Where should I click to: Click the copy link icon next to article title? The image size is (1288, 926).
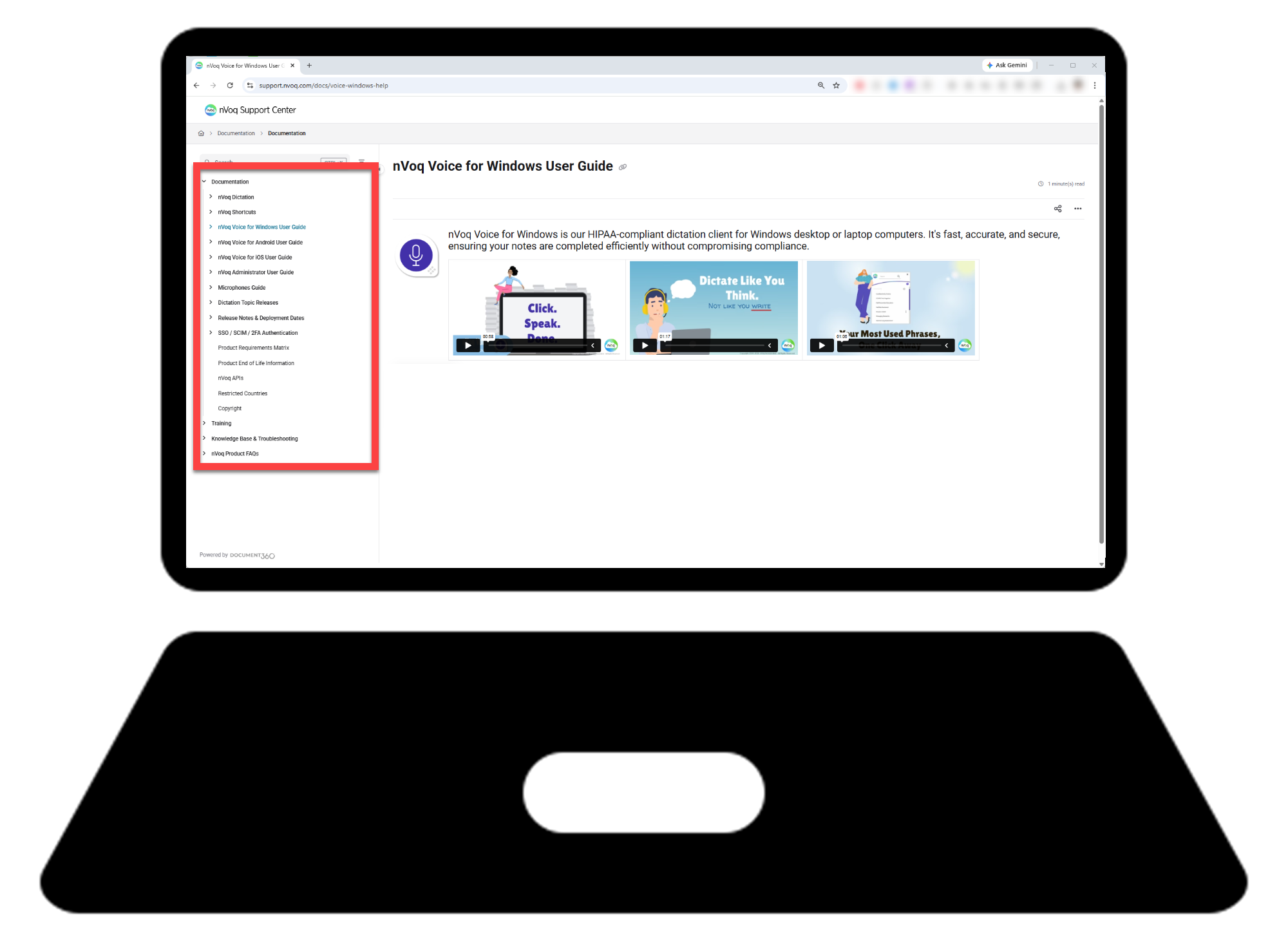point(622,167)
